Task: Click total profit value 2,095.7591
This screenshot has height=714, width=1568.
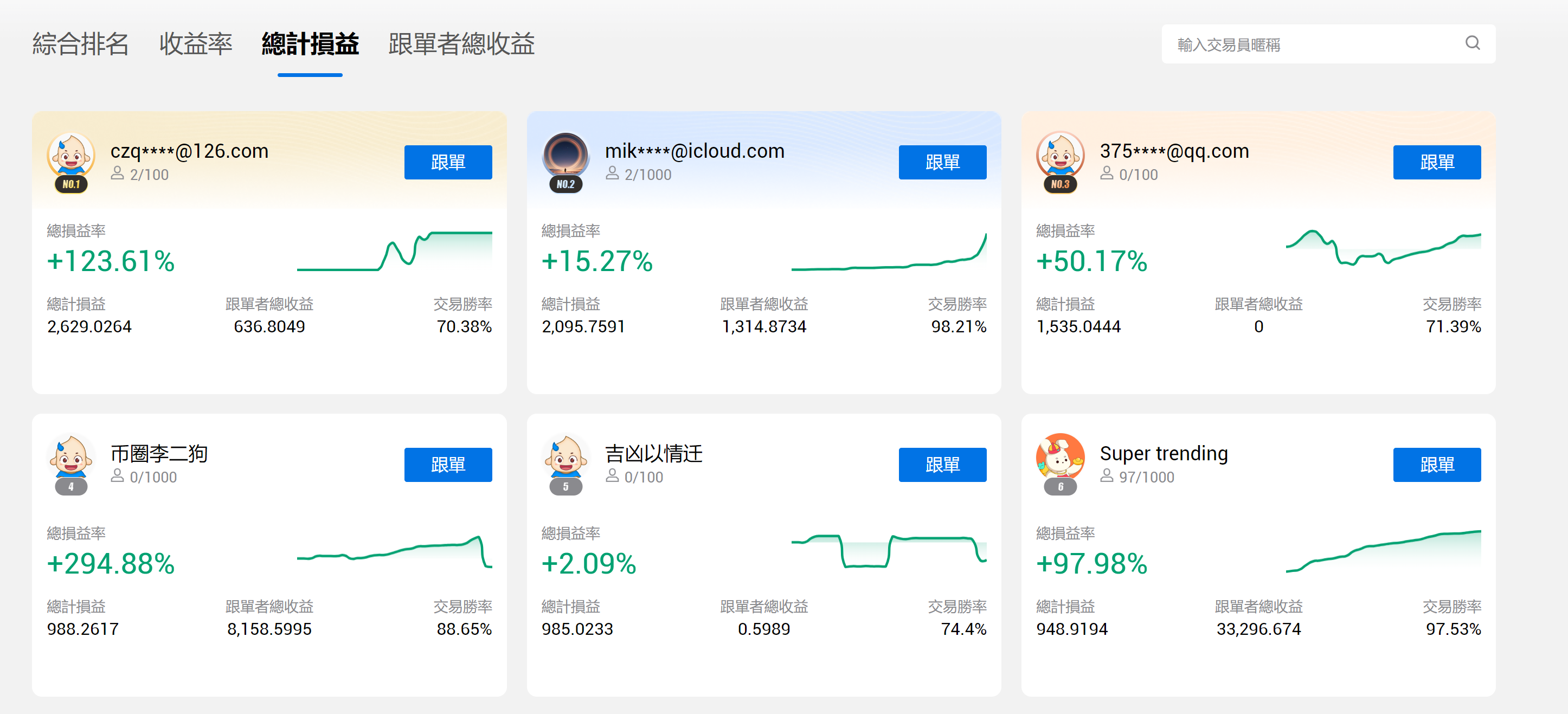Action: click(583, 327)
